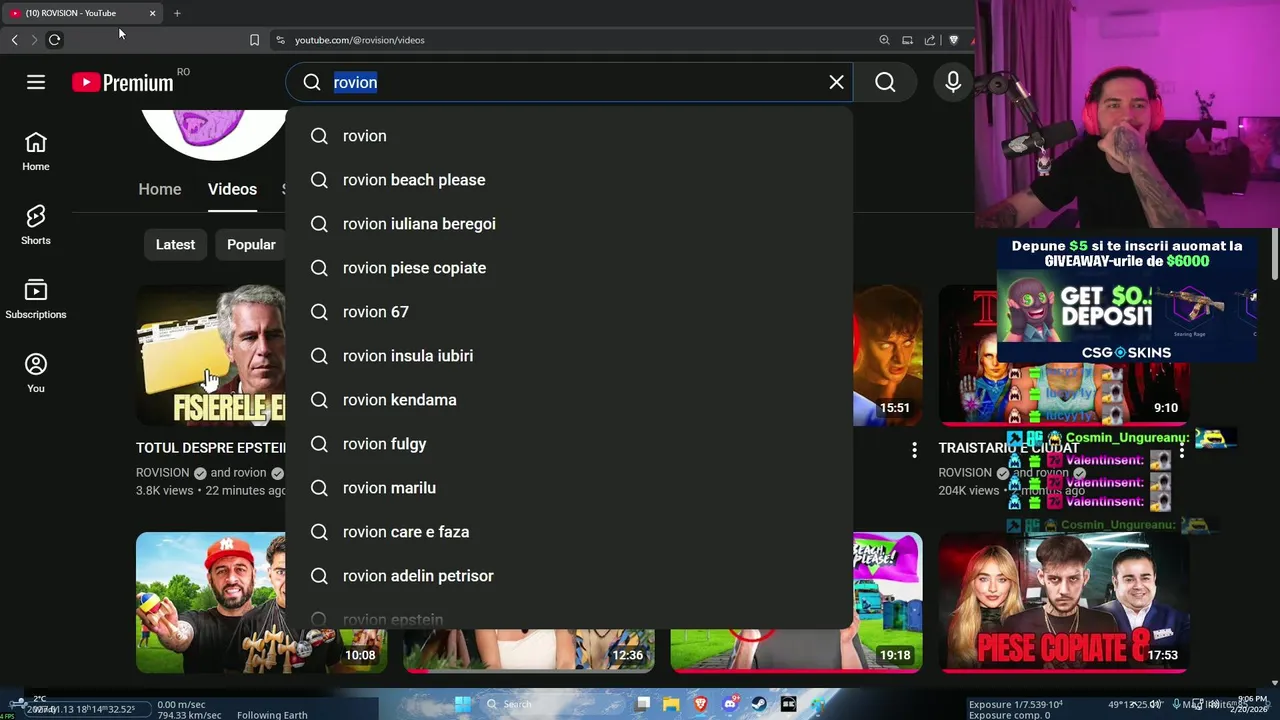This screenshot has height=720, width=1280.
Task: Open the 'TOTUL DESPRE EPSTEIN' video title
Action: 211,448
